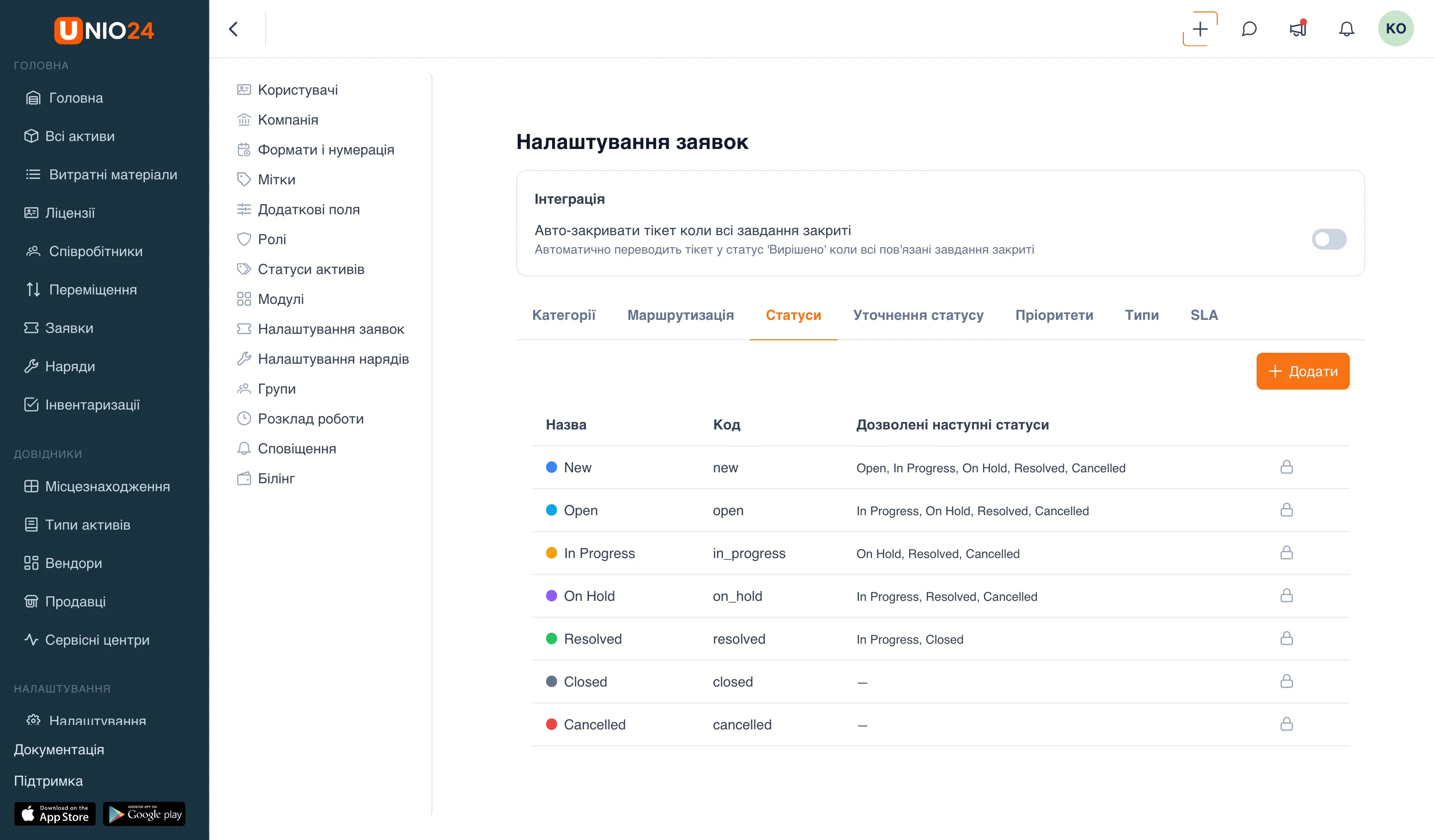Open Білінг settings section
This screenshot has height=840, width=1435.
[266, 478]
